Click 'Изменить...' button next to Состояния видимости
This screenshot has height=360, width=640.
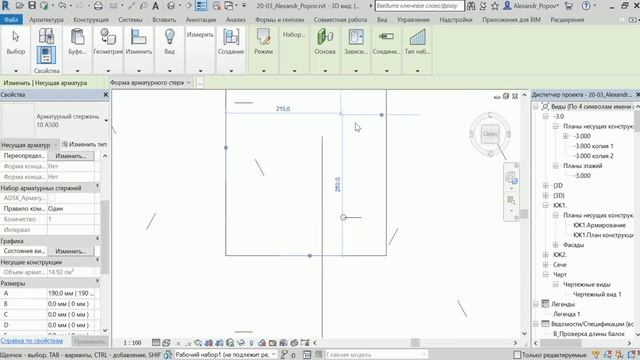pos(71,251)
